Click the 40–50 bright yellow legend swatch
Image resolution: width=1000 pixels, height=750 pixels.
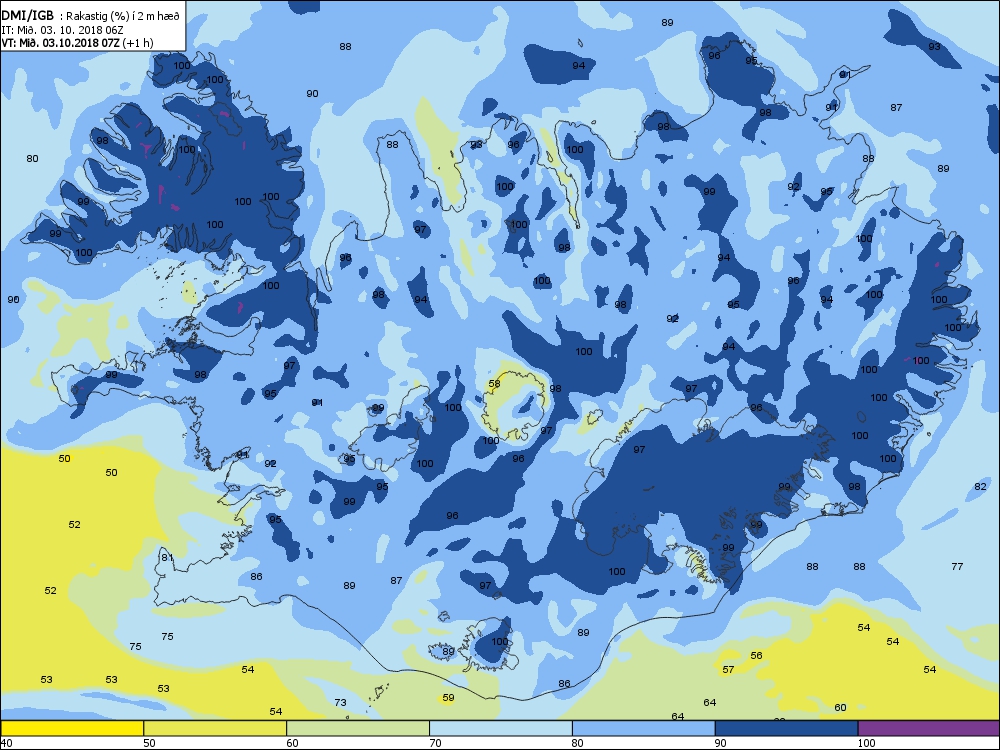click(x=72, y=728)
